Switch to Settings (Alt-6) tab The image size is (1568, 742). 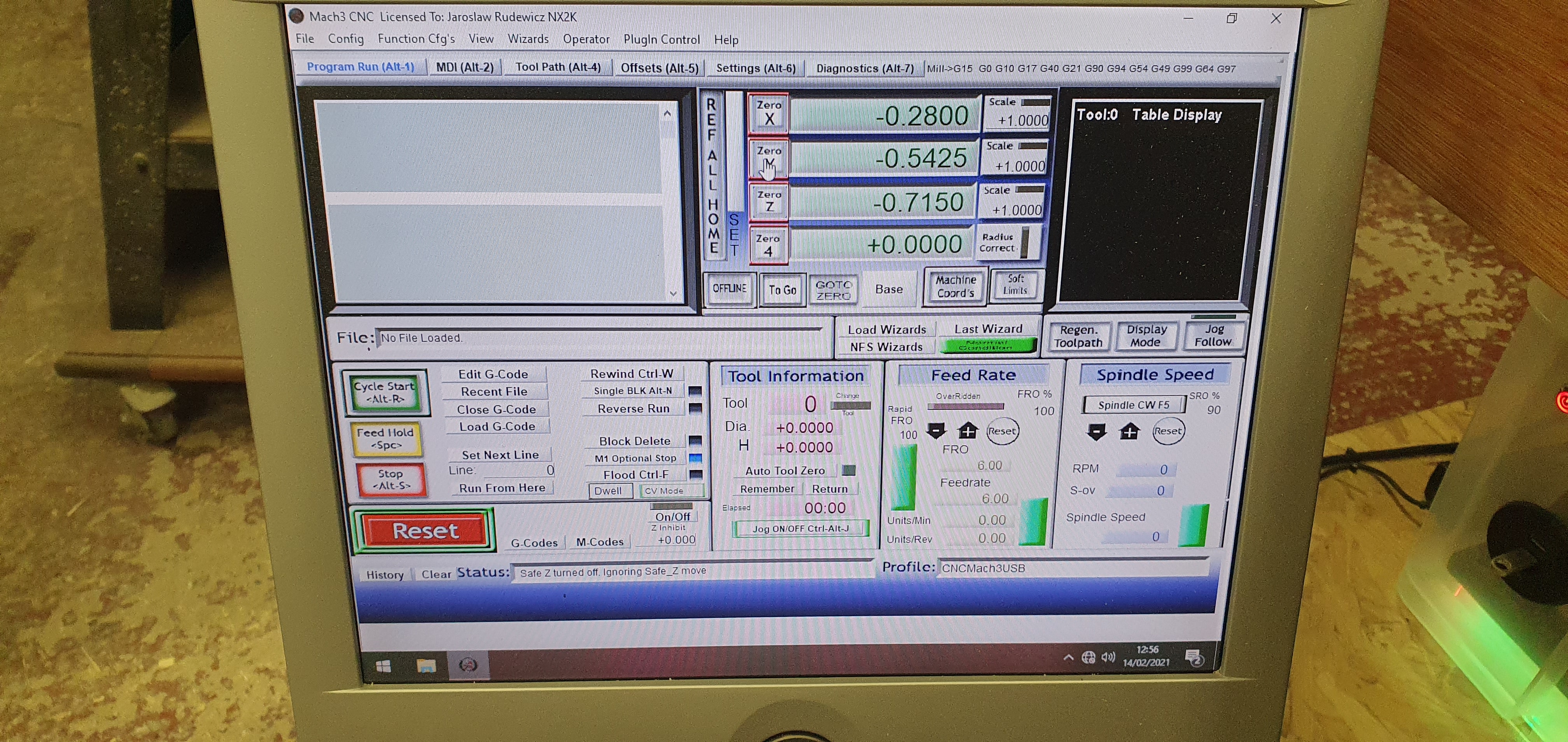[755, 68]
